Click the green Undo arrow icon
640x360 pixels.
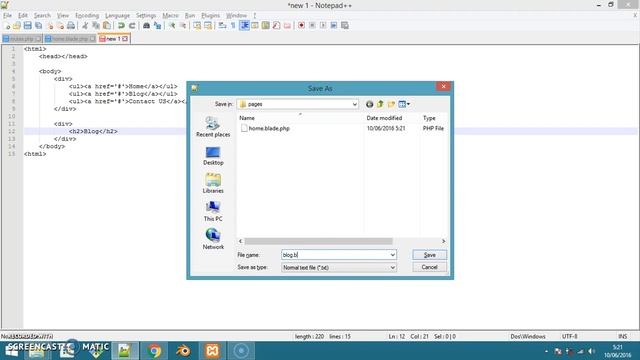click(x=121, y=26)
